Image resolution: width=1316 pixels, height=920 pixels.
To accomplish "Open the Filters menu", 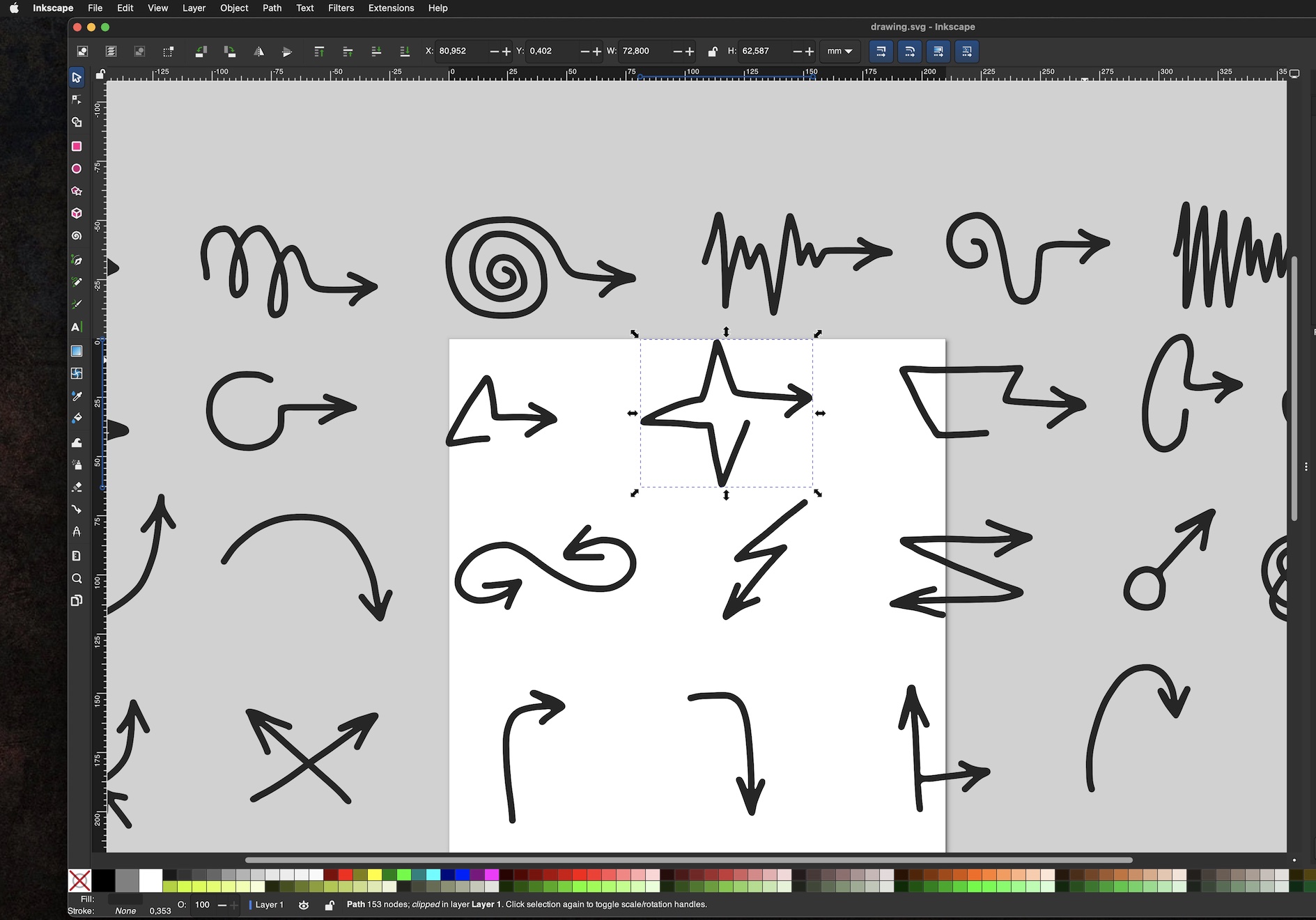I will (x=341, y=8).
